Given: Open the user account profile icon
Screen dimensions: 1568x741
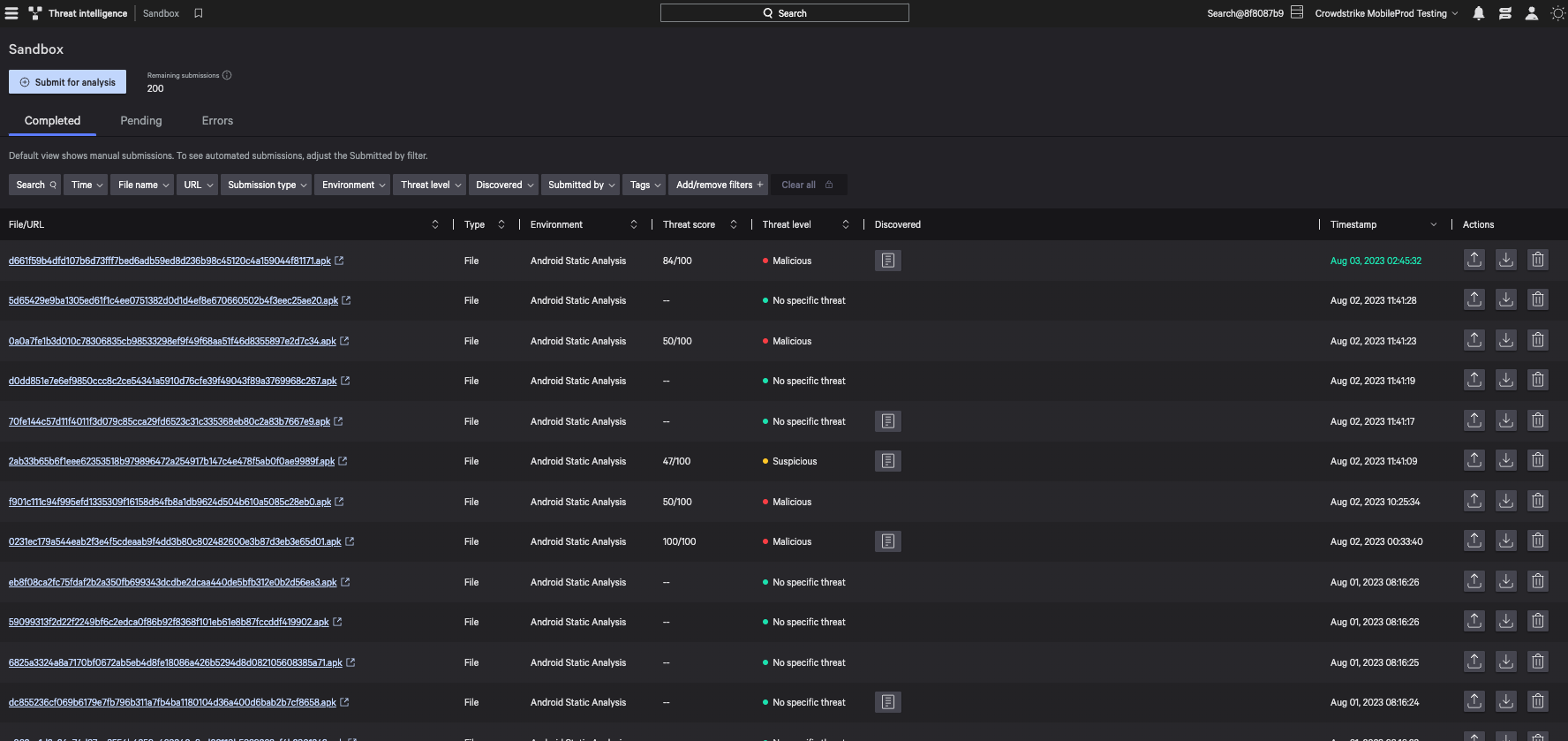Looking at the screenshot, I should pyautogui.click(x=1532, y=13).
